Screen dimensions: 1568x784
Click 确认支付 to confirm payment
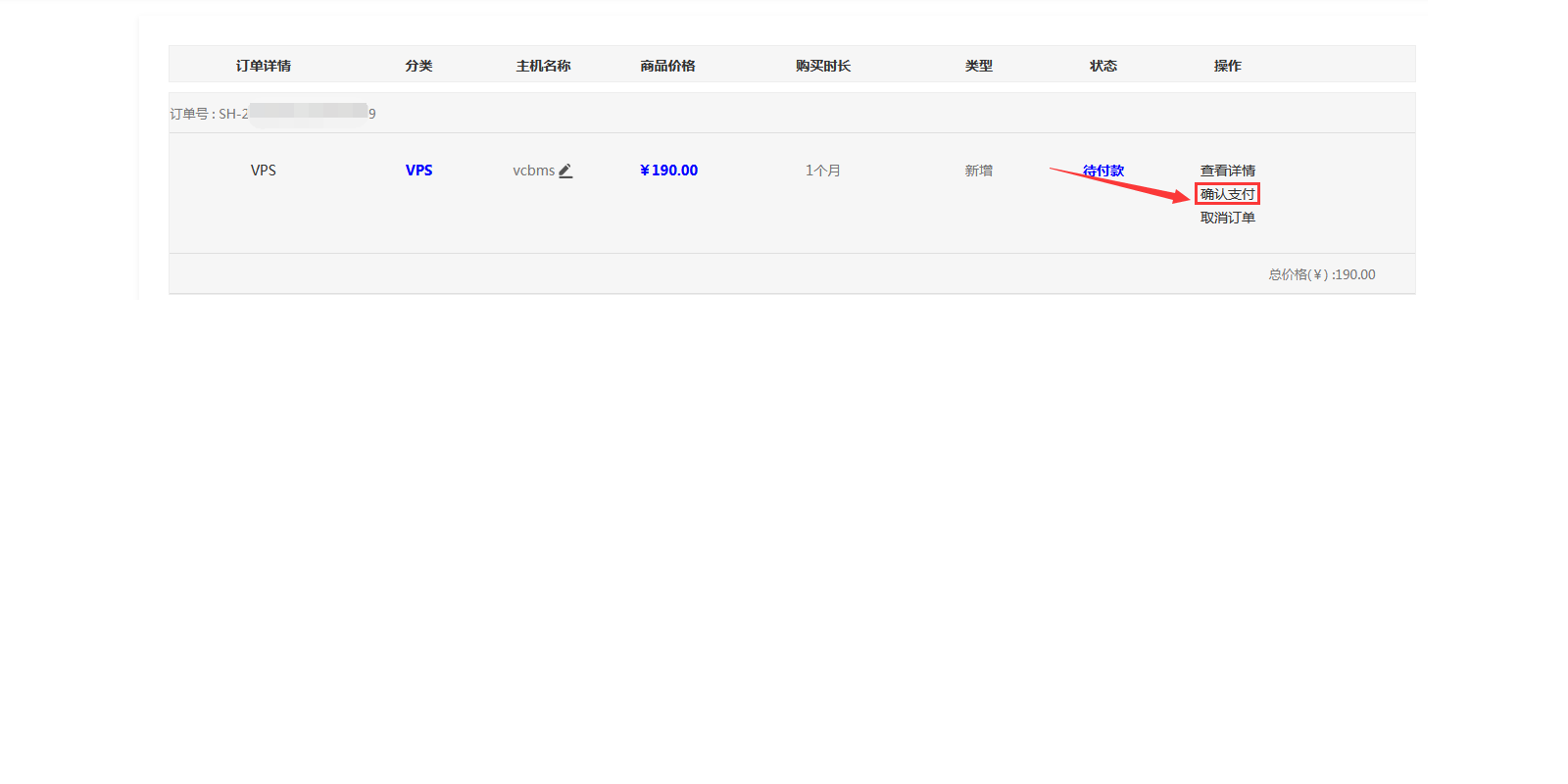click(1227, 194)
